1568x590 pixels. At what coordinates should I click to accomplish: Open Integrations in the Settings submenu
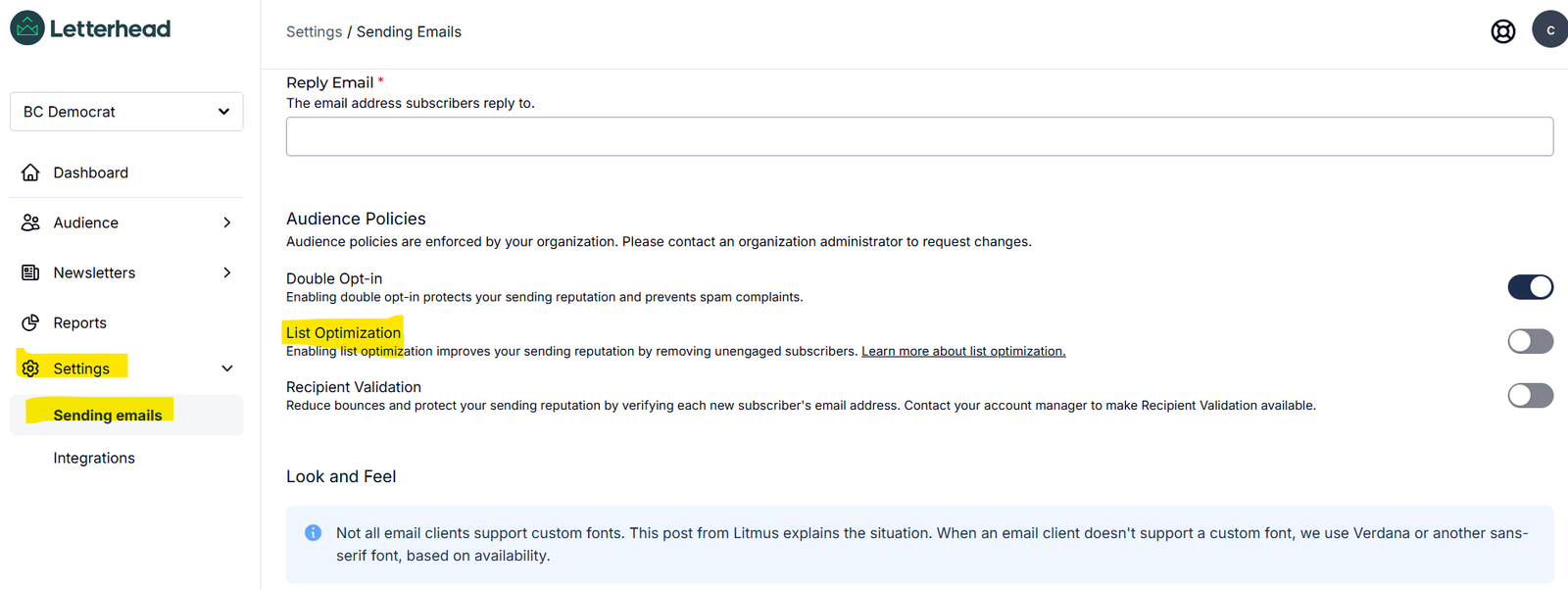tap(94, 458)
